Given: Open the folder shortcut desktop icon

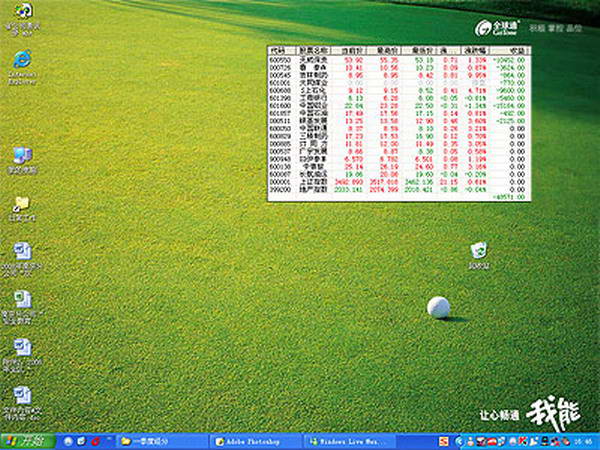Looking at the screenshot, I should pyautogui.click(x=21, y=208).
